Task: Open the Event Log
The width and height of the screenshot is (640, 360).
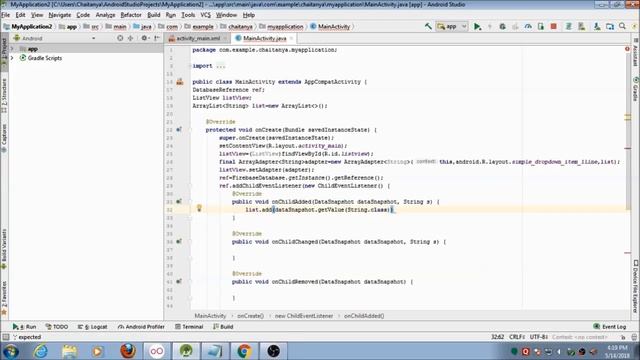Action: (x=610, y=327)
